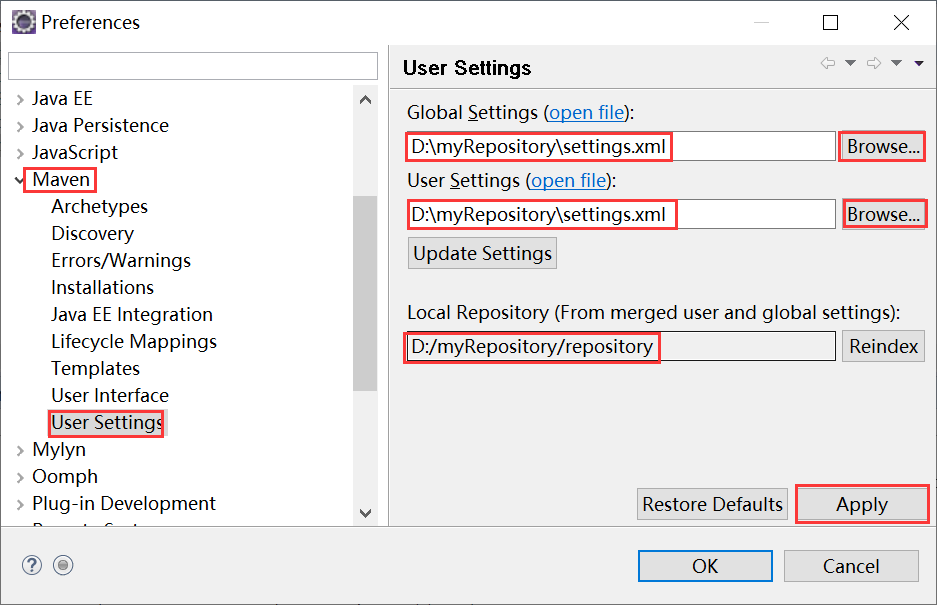Open Errors/Warnings preferences page
The height and width of the screenshot is (605, 937).
(x=121, y=260)
